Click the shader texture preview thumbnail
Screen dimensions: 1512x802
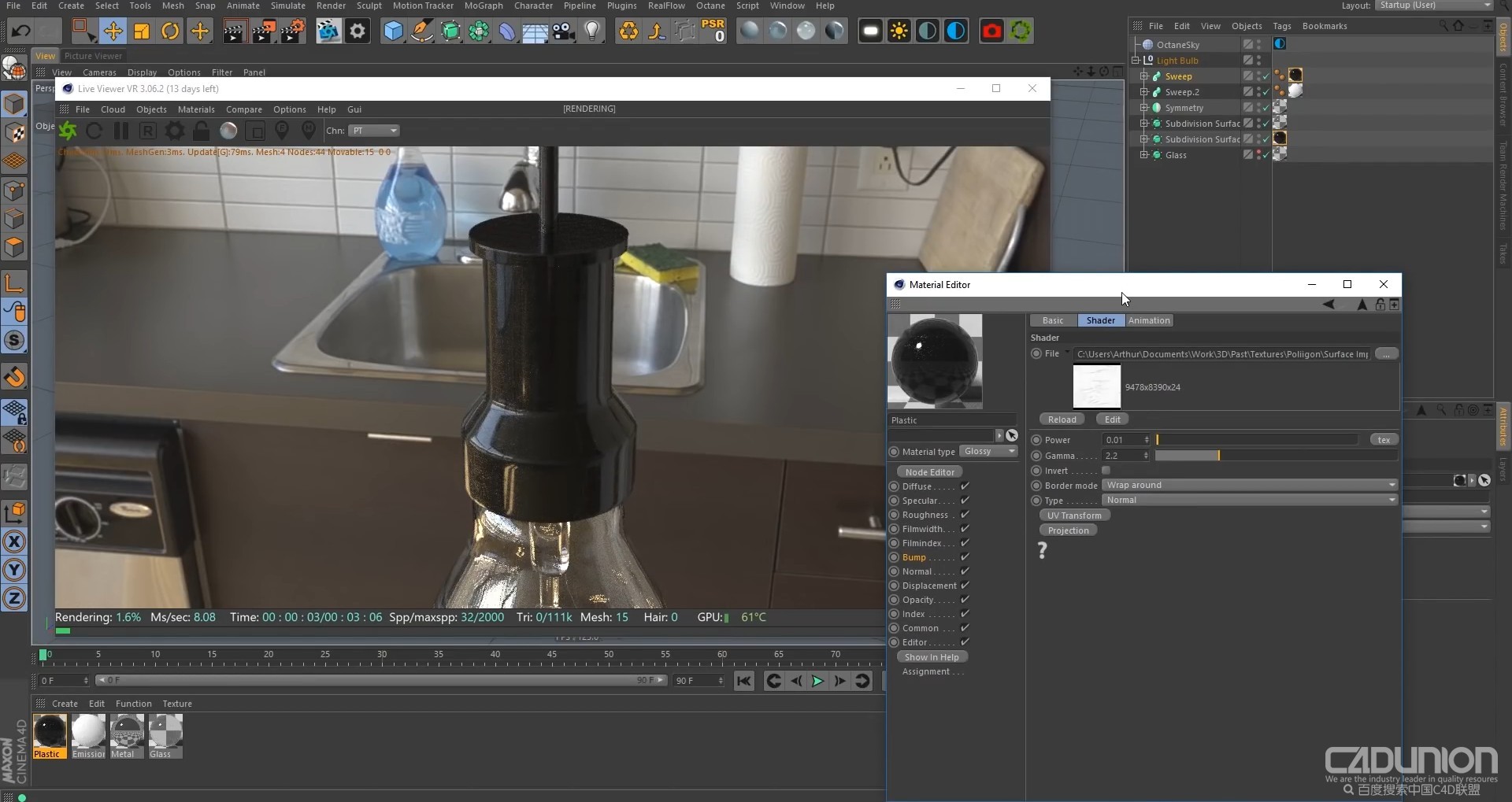coord(1096,386)
